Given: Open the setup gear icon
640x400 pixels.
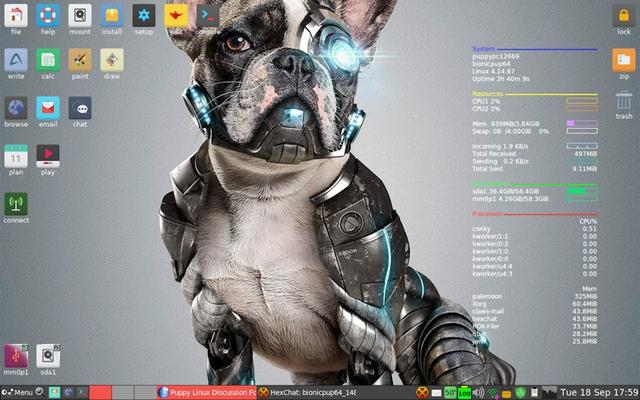Looking at the screenshot, I should tap(144, 16).
